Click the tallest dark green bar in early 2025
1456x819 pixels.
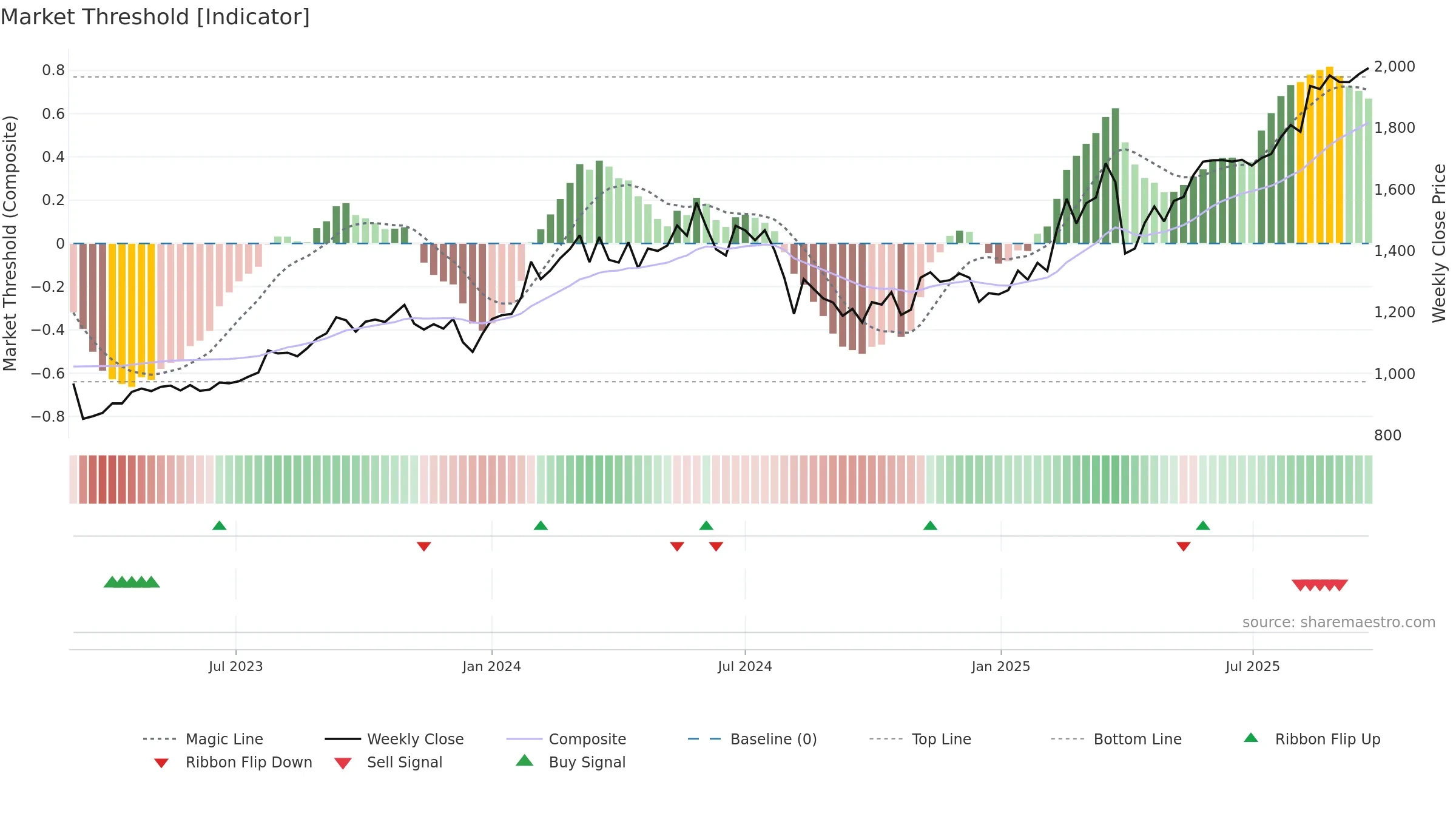tap(1116, 176)
